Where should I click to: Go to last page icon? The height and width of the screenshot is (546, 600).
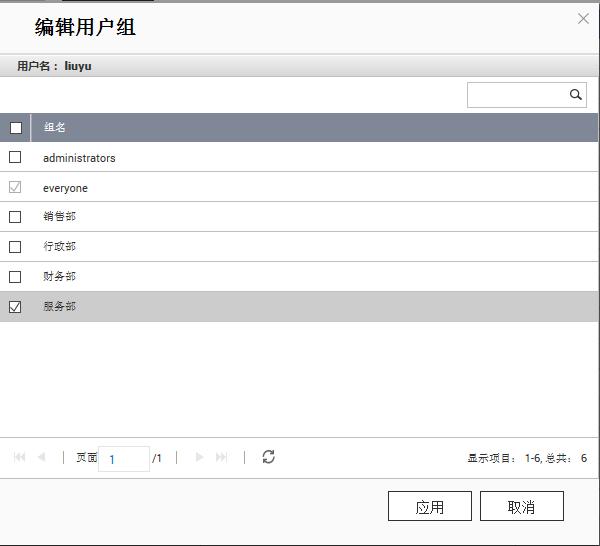point(221,457)
